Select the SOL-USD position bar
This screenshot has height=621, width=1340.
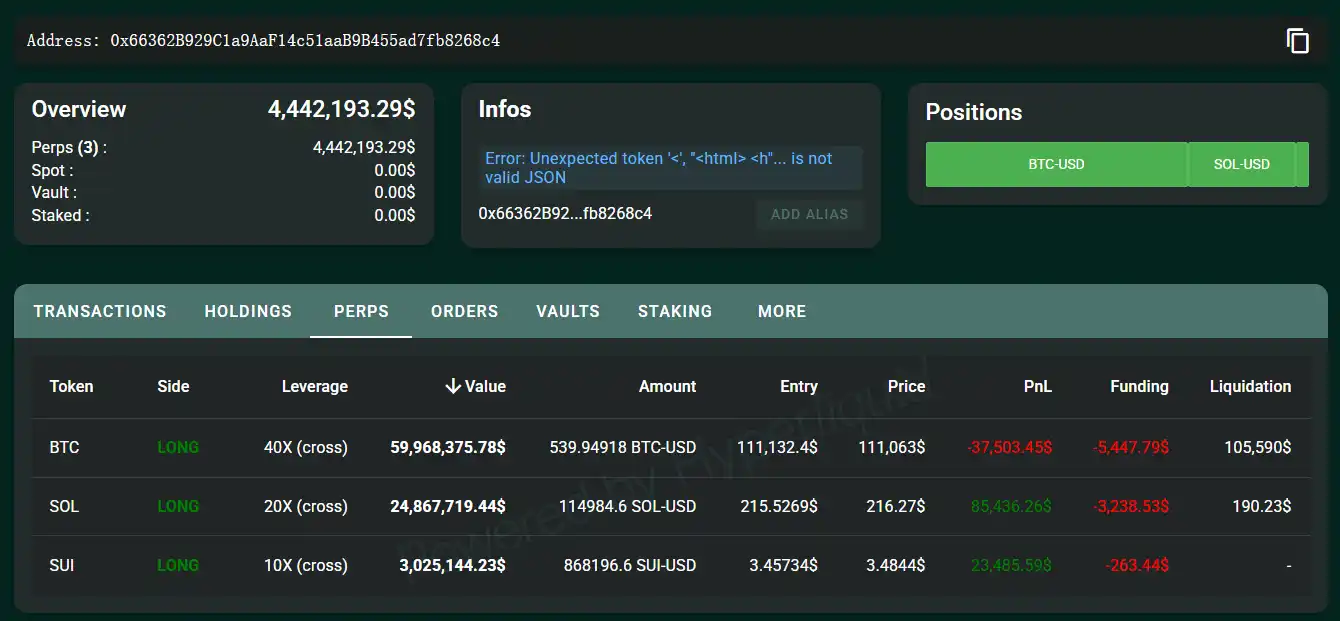(1241, 164)
